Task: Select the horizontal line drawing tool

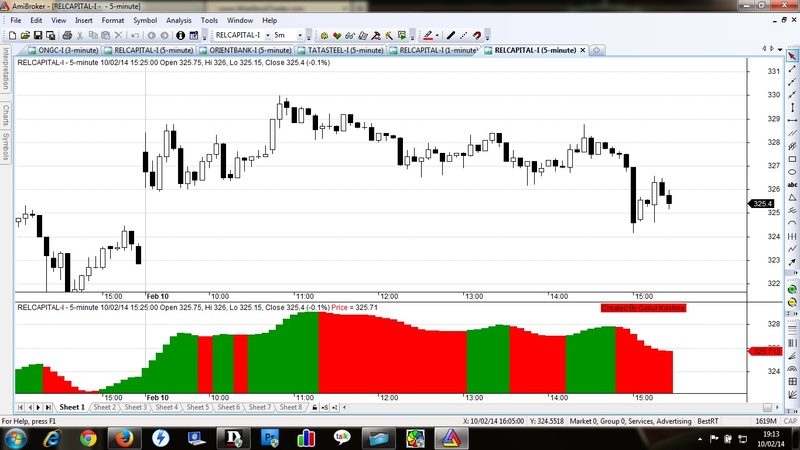Action: [x=792, y=120]
